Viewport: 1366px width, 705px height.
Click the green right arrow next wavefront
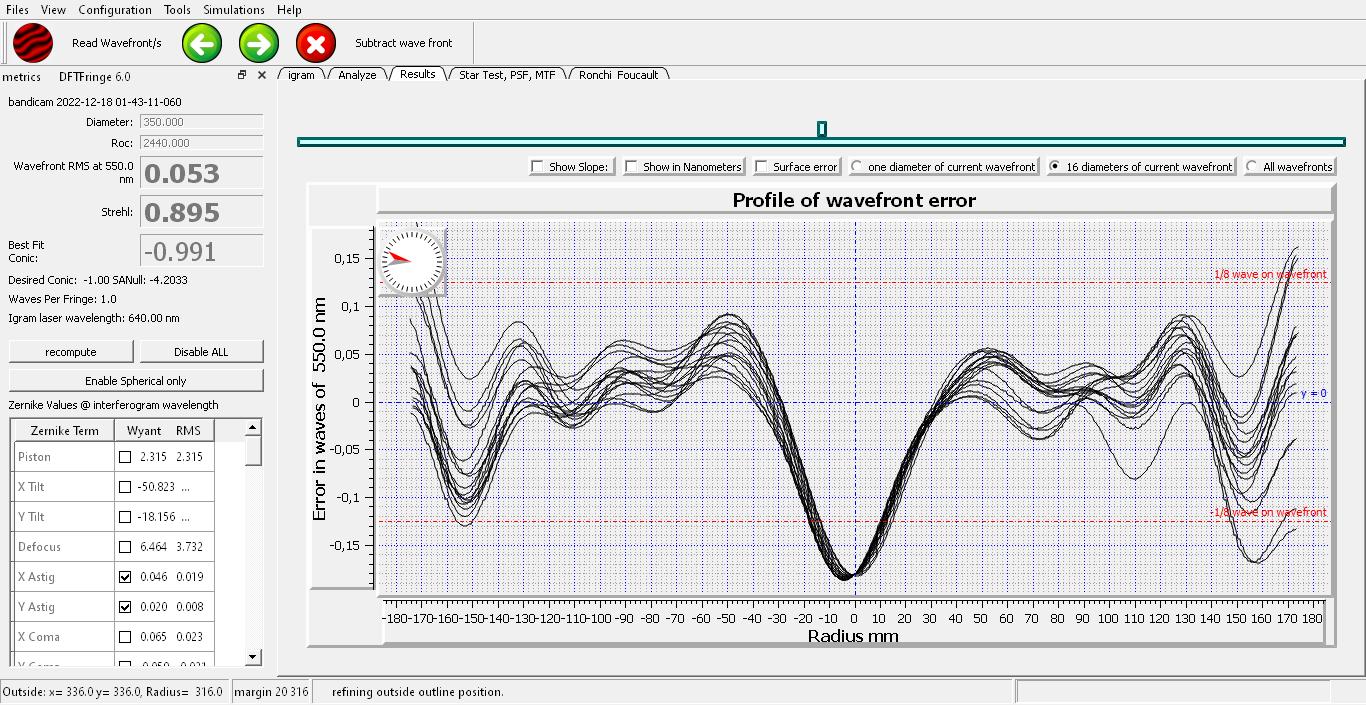(259, 44)
